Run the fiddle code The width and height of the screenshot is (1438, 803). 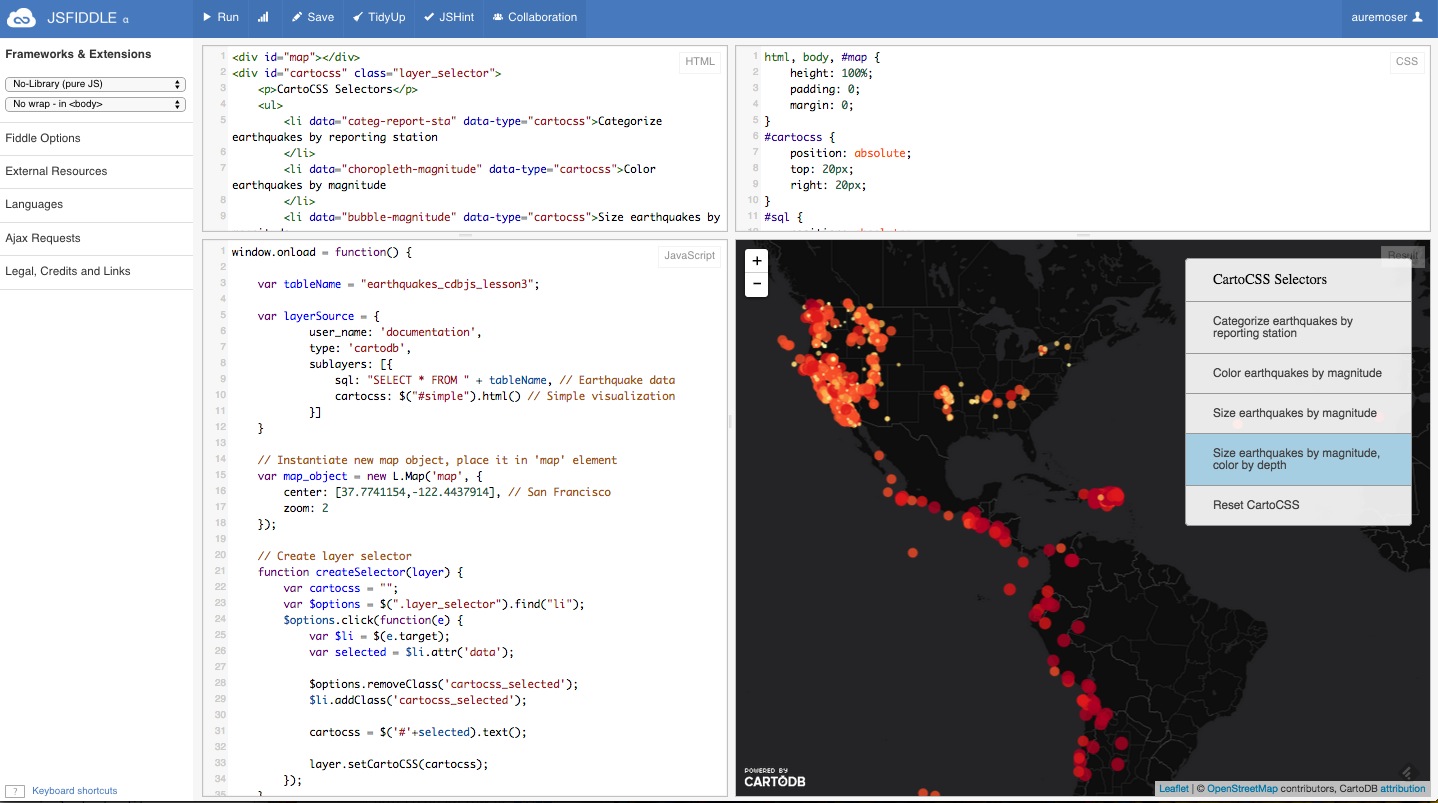220,17
